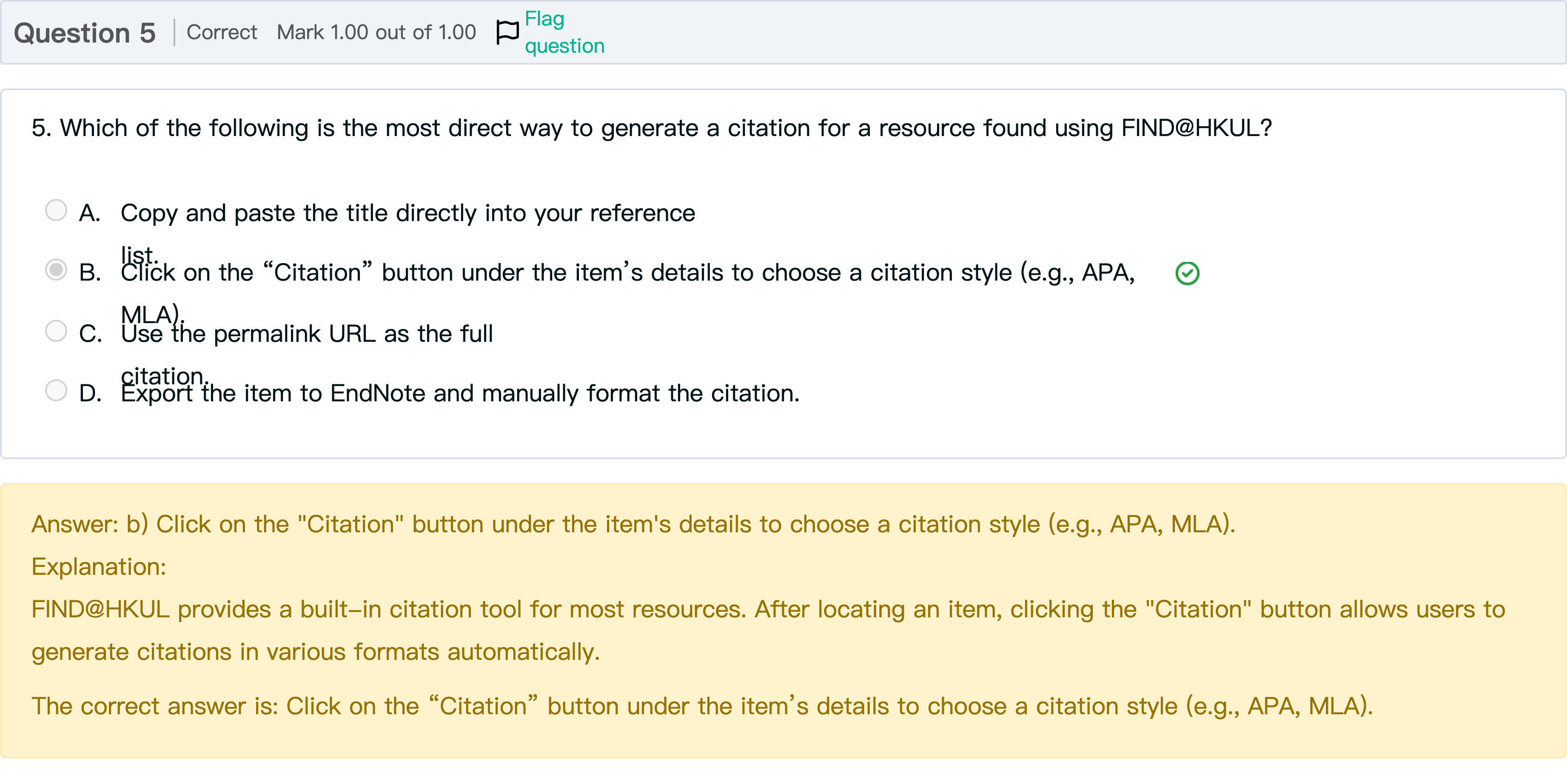Click the 'The correct answer is' line
This screenshot has height=784, width=1567.
point(702,706)
